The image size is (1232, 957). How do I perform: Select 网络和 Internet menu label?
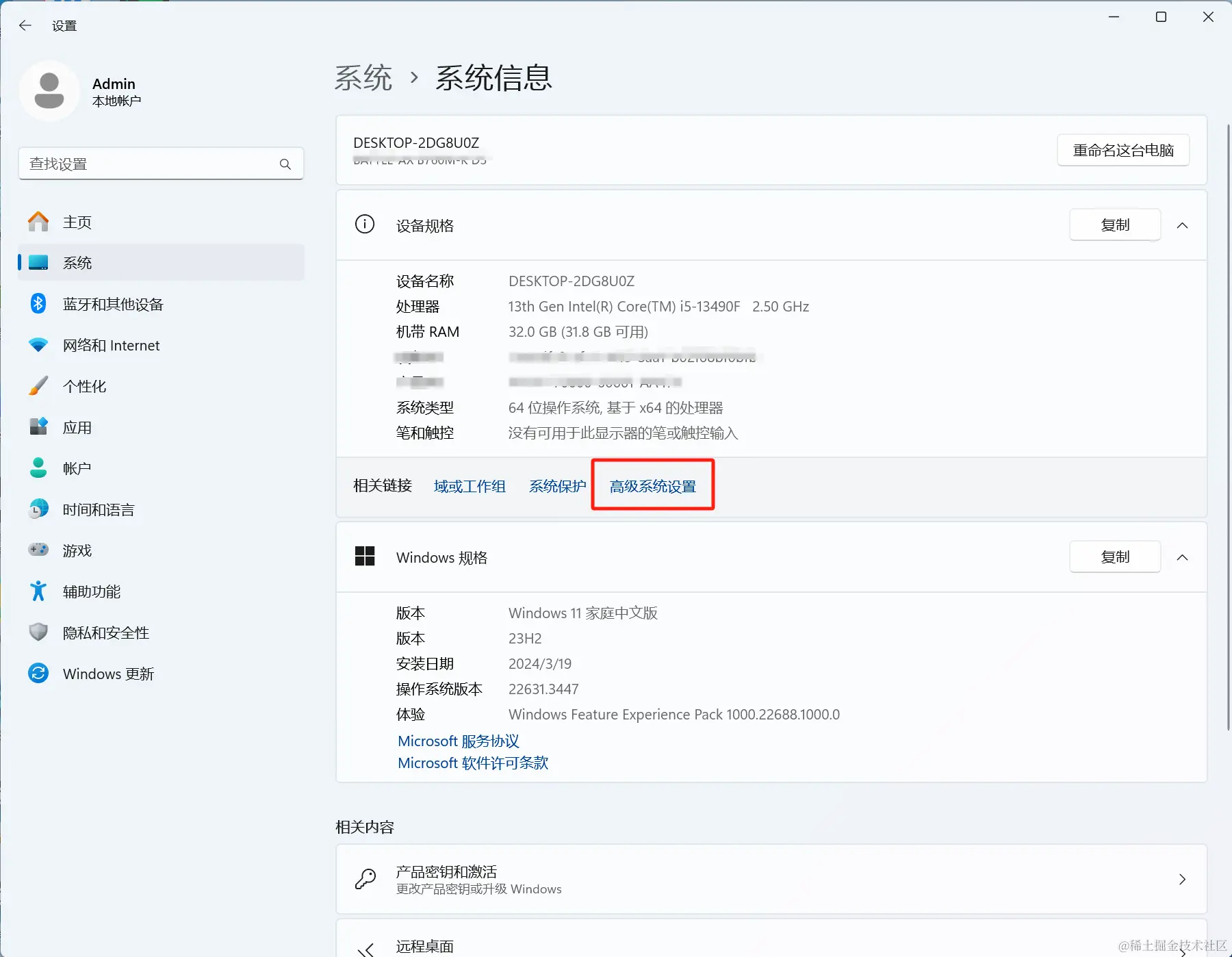tap(111, 346)
